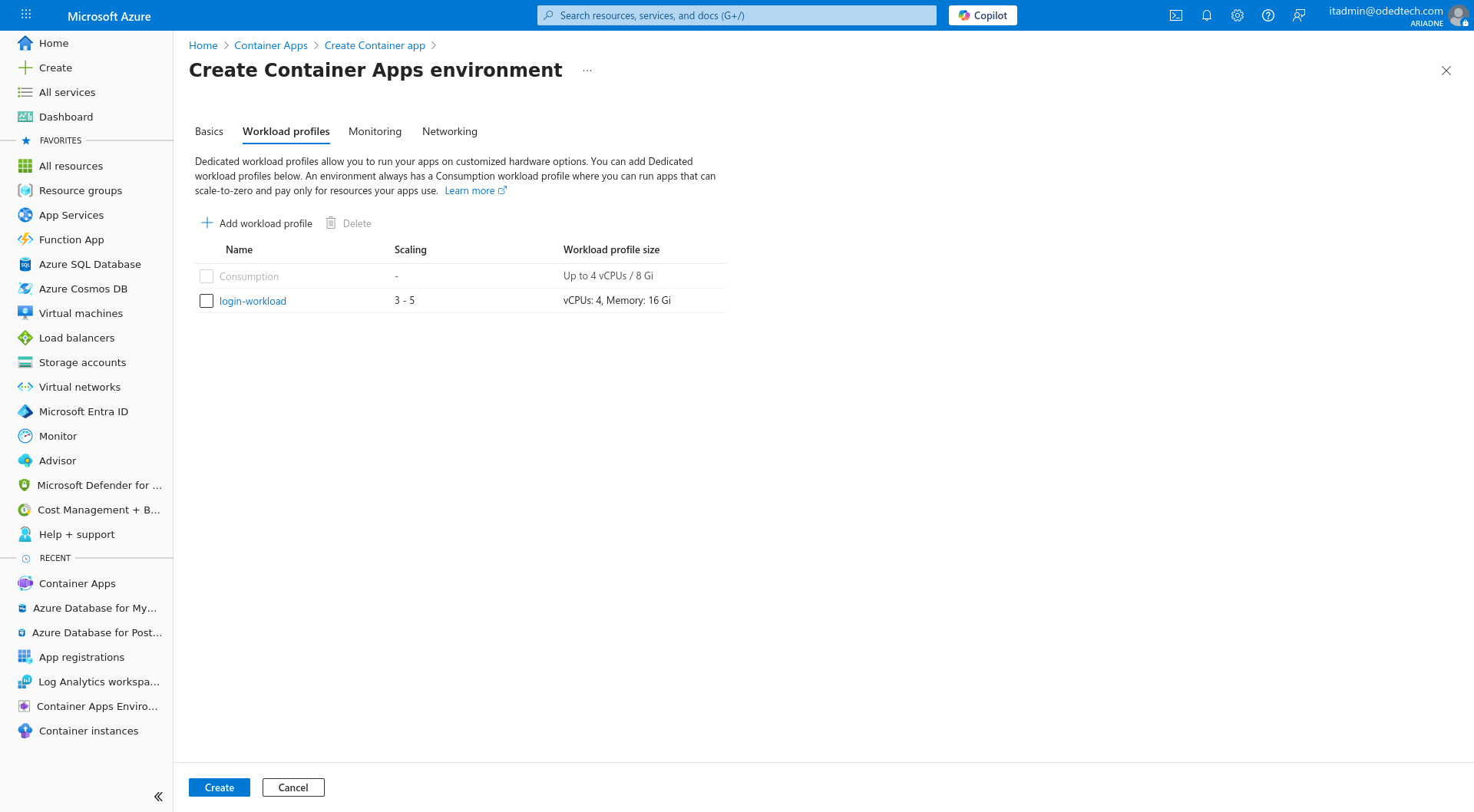Click the '3 - 5' scaling value
Image resolution: width=1474 pixels, height=812 pixels.
[405, 300]
